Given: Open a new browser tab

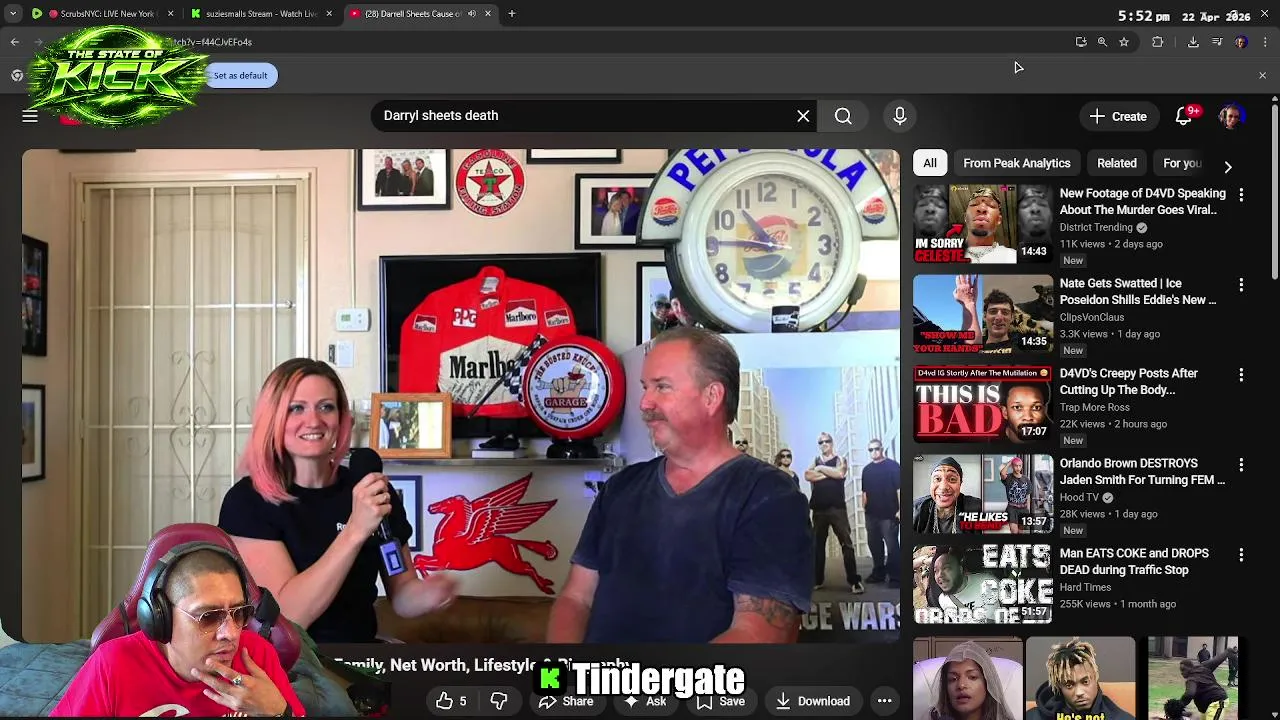Looking at the screenshot, I should click(511, 14).
